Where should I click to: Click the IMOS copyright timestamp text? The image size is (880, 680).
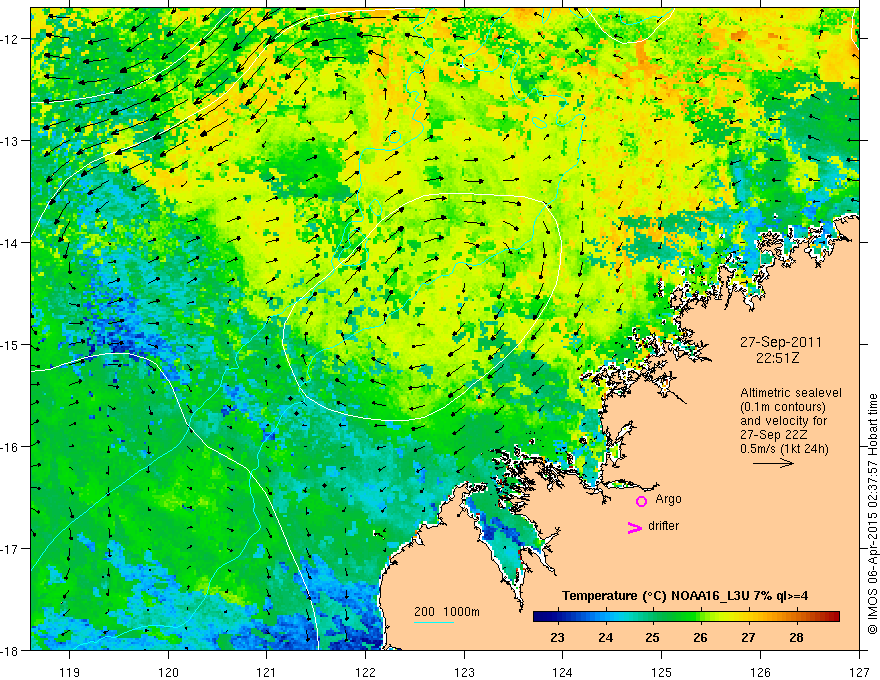coord(872,513)
